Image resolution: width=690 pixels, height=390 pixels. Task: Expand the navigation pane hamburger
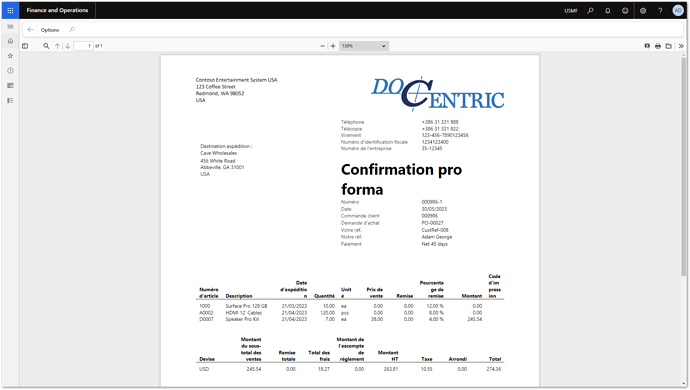click(10, 27)
